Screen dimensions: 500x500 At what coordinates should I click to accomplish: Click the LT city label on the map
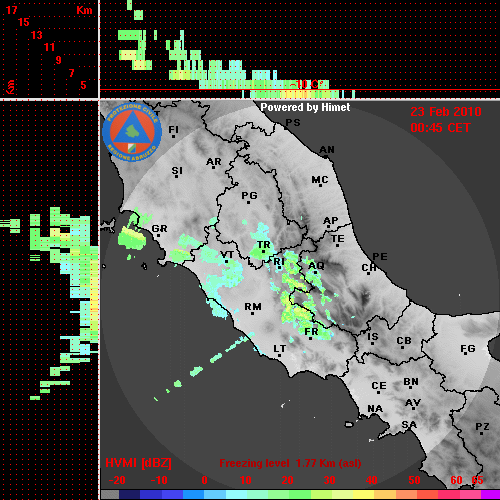pos(280,349)
